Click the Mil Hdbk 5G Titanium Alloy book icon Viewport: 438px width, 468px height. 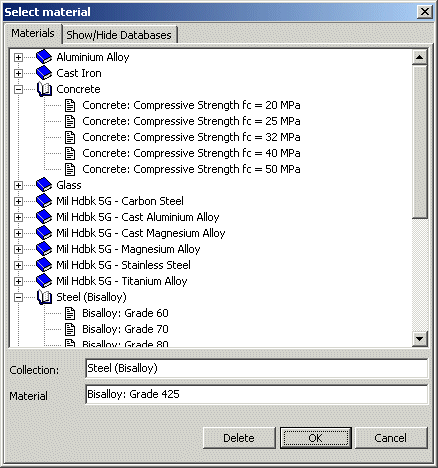44,281
